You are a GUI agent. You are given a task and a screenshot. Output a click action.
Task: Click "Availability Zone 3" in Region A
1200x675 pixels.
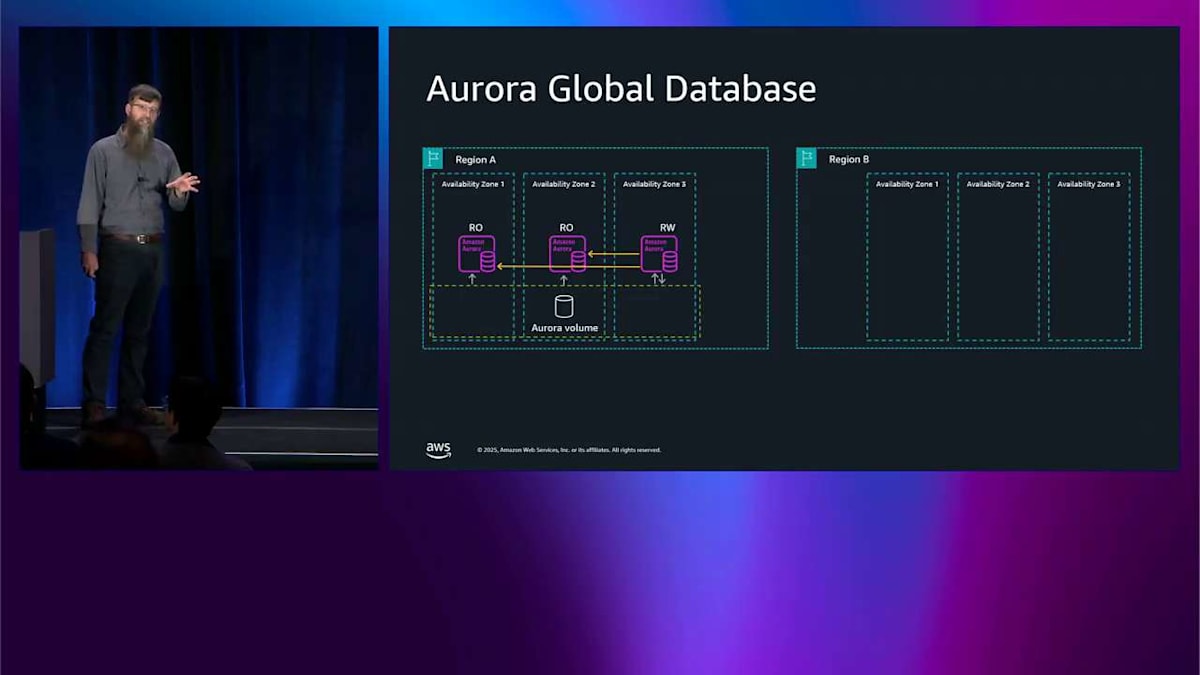654,184
